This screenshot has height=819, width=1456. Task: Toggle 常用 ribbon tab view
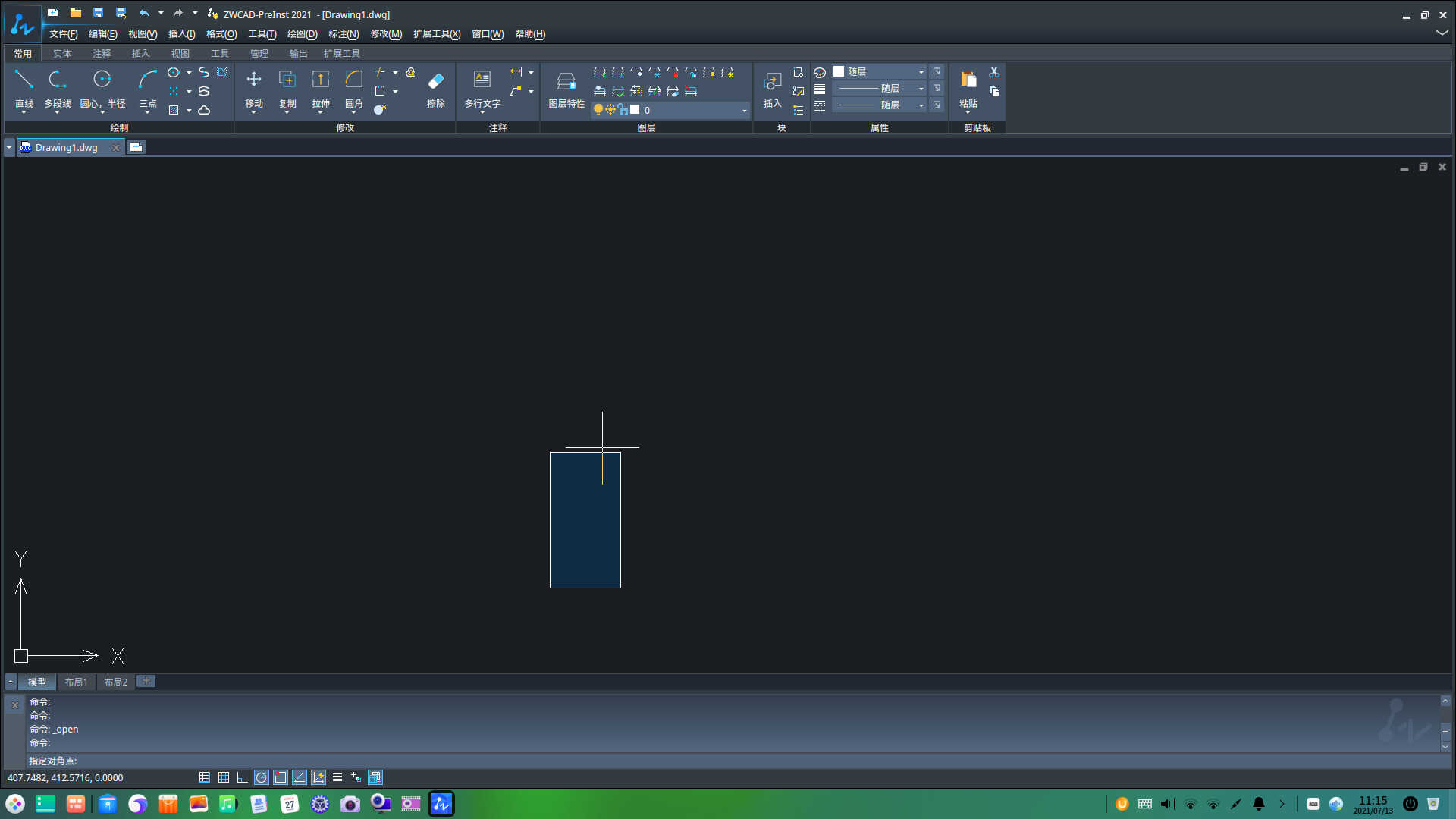click(23, 52)
